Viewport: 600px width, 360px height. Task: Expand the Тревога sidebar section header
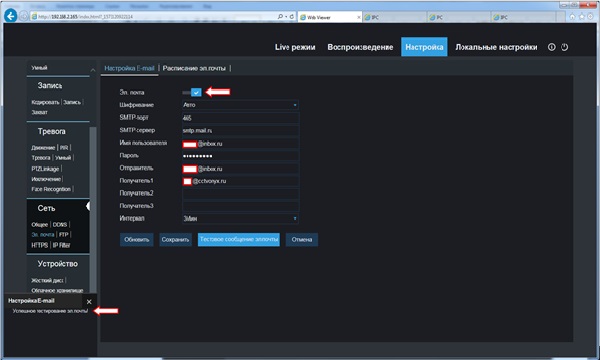click(51, 132)
